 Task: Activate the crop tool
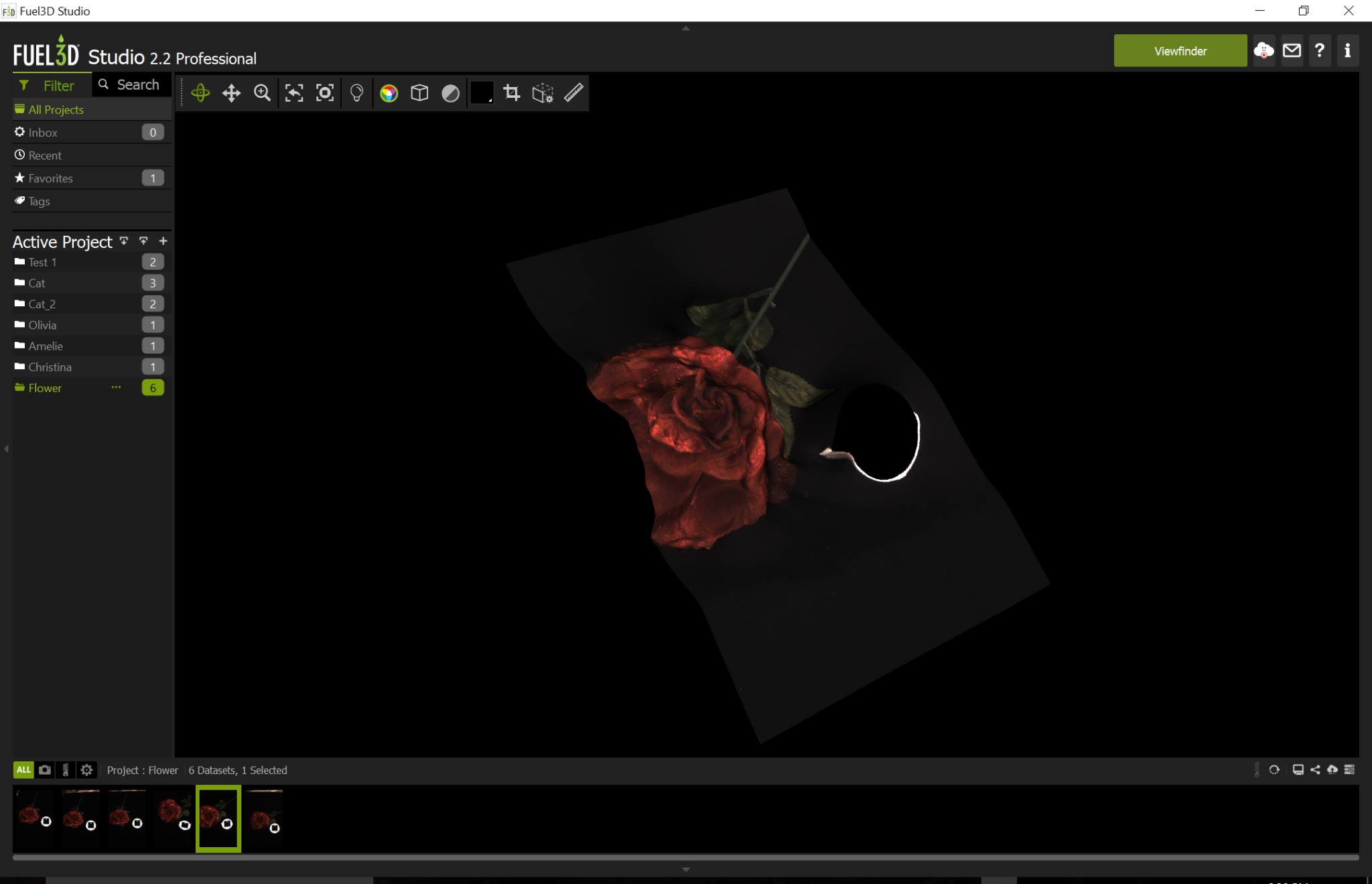click(511, 92)
